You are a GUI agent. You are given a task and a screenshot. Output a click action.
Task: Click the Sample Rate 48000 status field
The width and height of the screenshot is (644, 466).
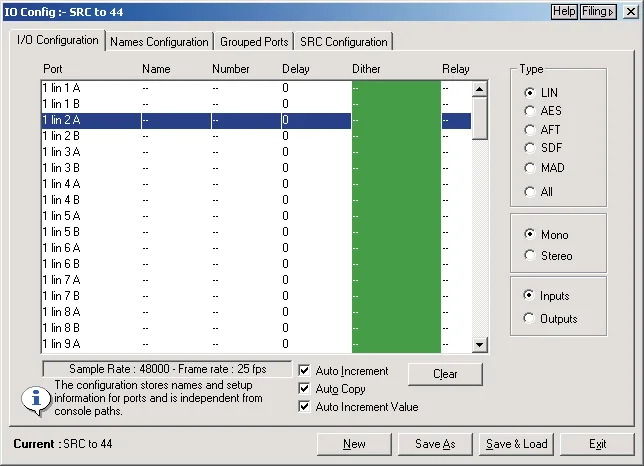pyautogui.click(x=167, y=369)
